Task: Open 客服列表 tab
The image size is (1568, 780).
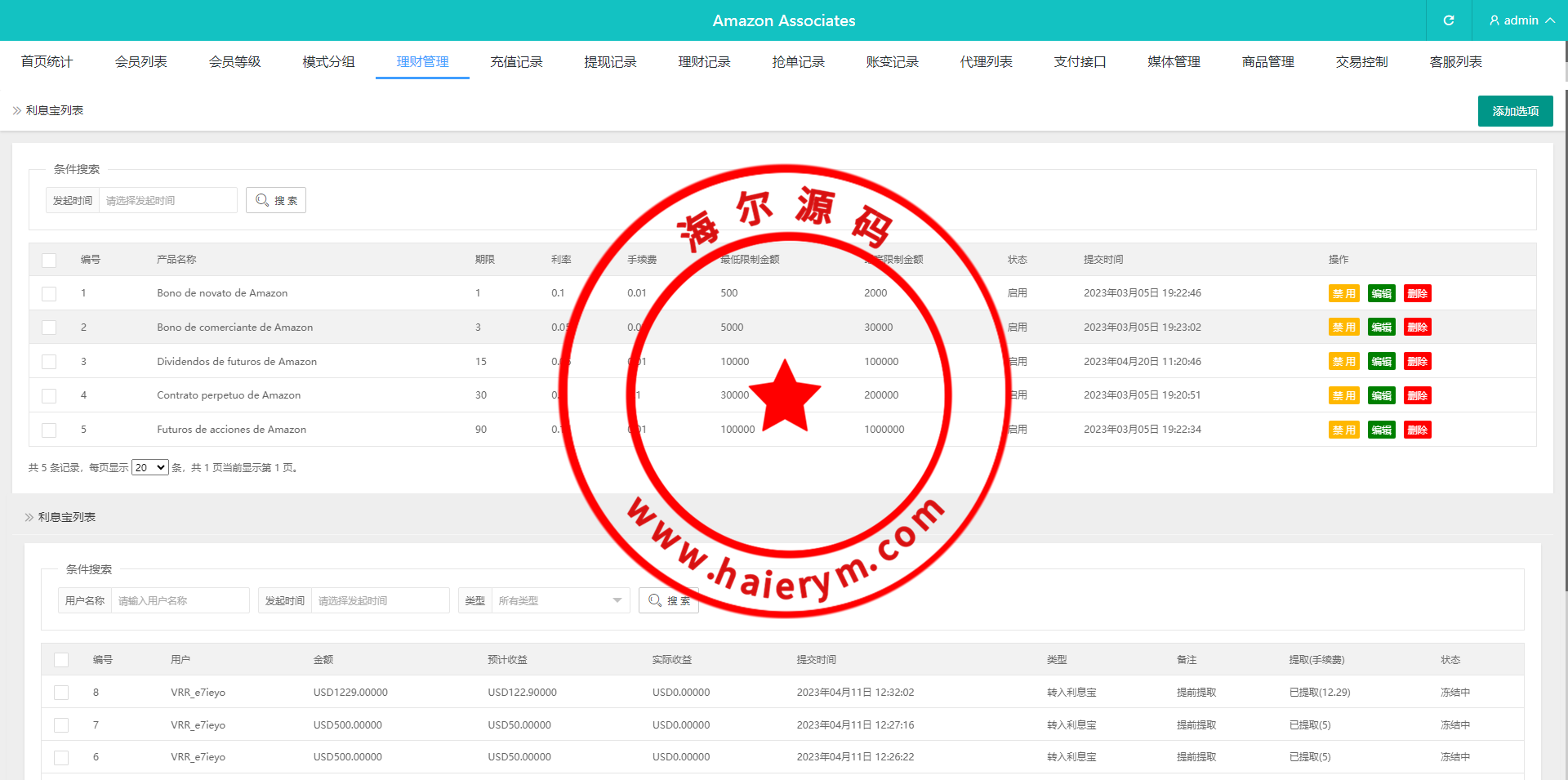Action: click(x=1455, y=61)
